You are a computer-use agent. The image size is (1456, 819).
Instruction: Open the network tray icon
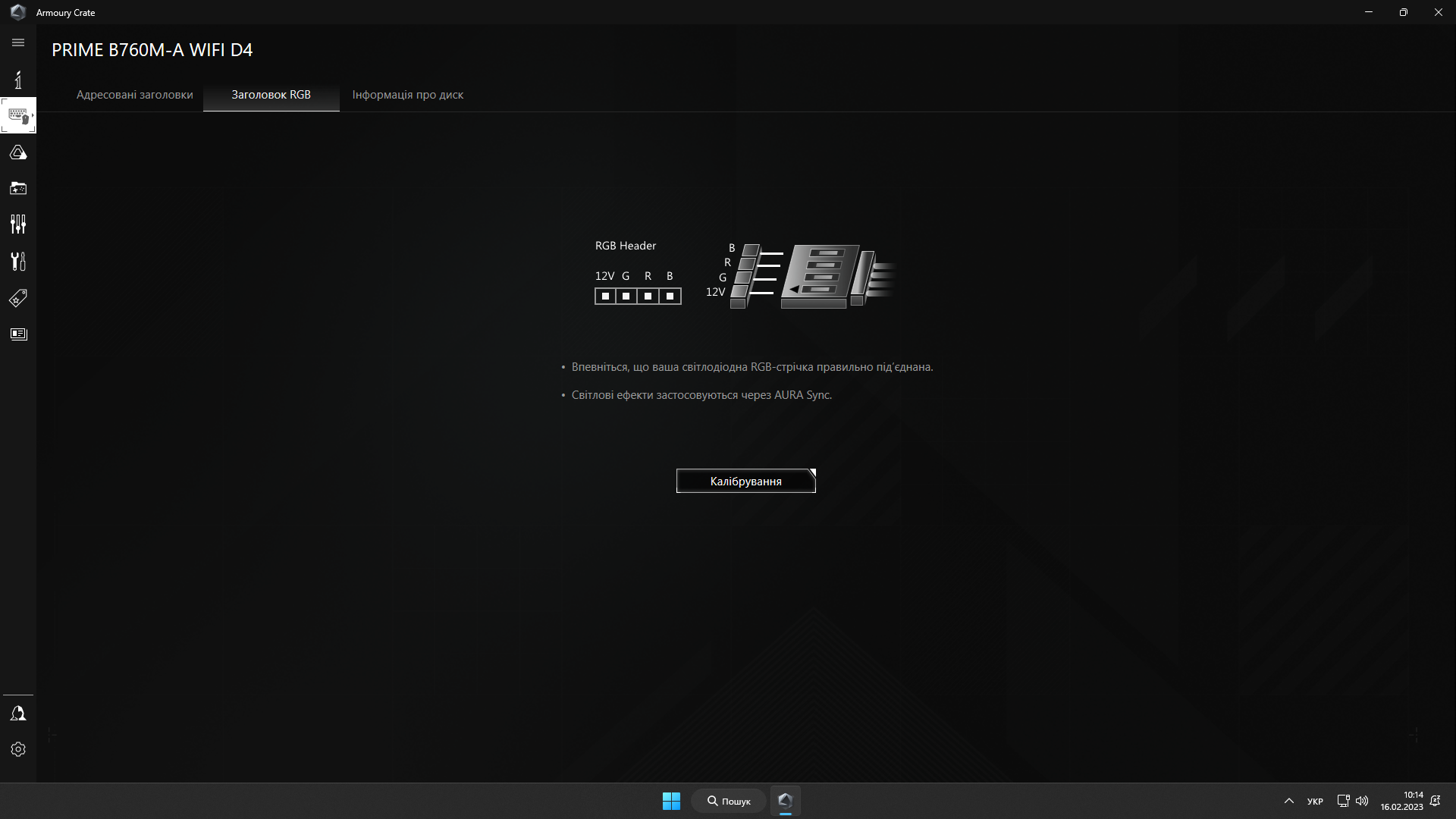point(1343,801)
